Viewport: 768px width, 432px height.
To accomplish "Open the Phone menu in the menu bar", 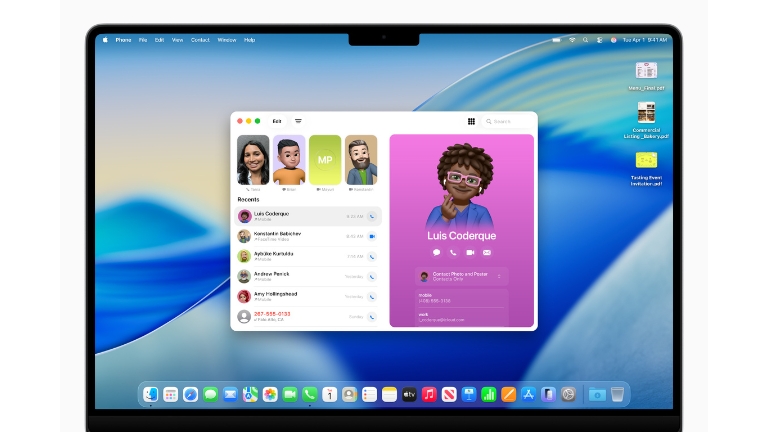I will click(123, 40).
